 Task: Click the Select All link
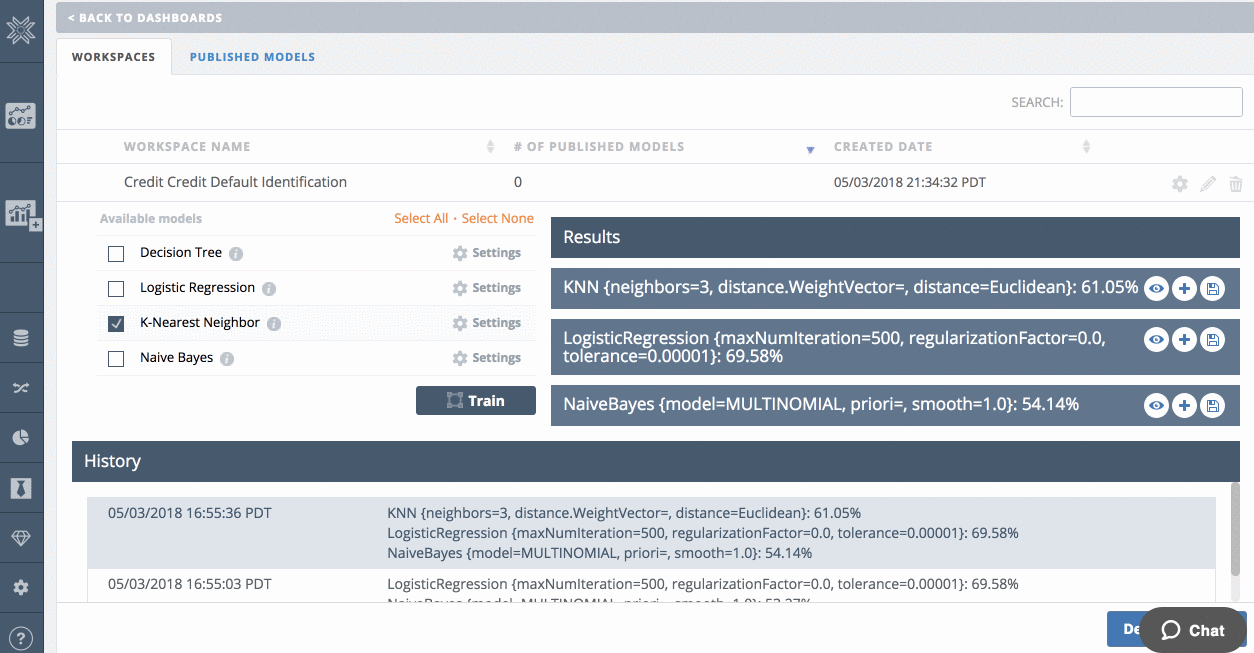coord(421,219)
